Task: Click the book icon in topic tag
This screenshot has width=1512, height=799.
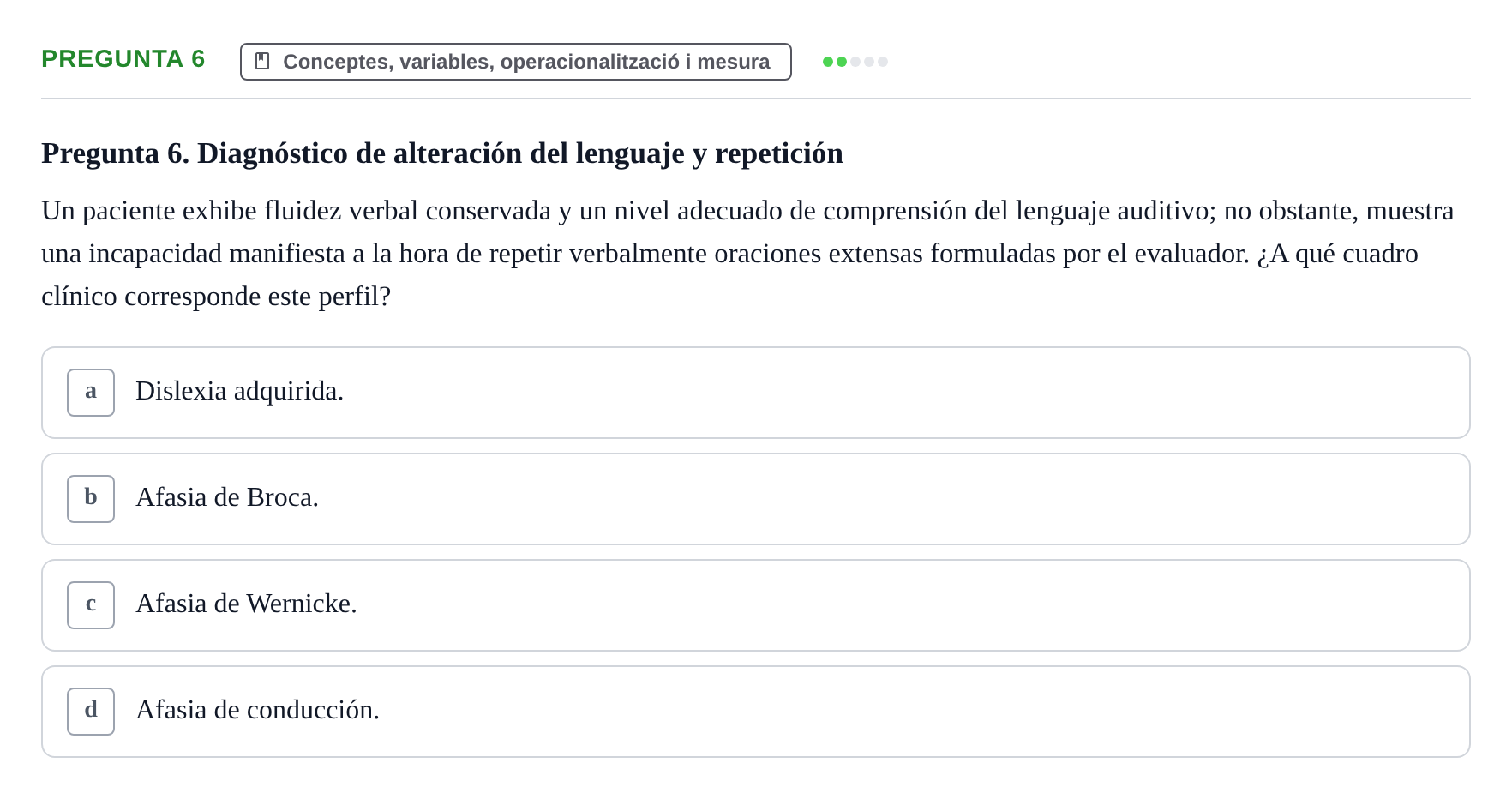Action: (x=262, y=61)
